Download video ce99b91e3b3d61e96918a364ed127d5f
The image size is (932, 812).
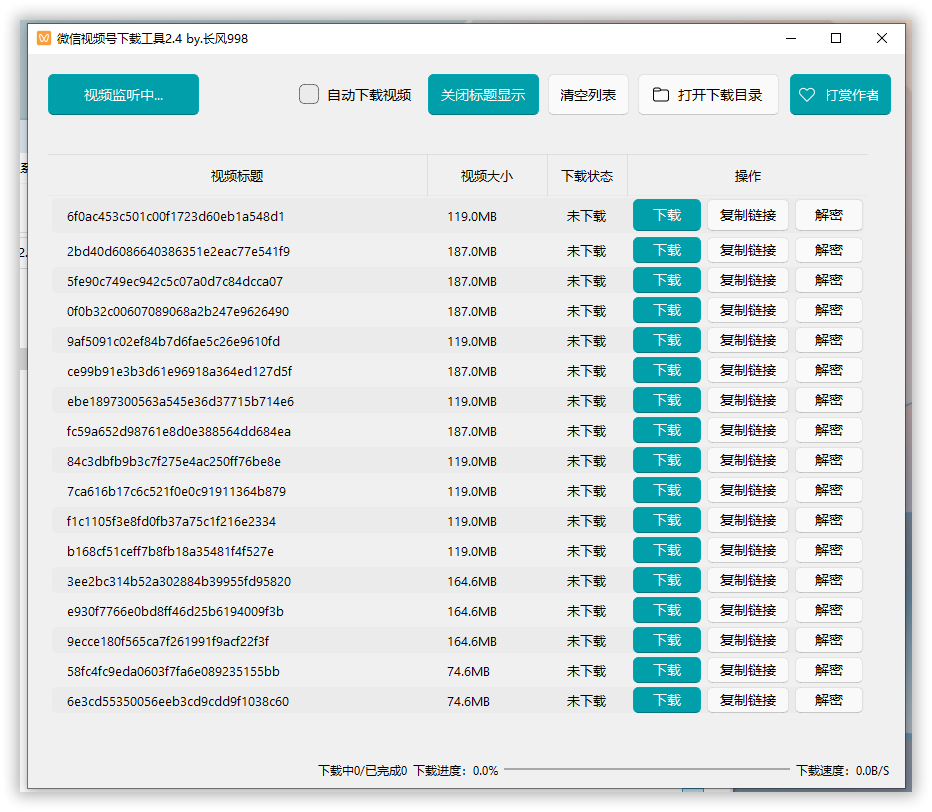(667, 370)
